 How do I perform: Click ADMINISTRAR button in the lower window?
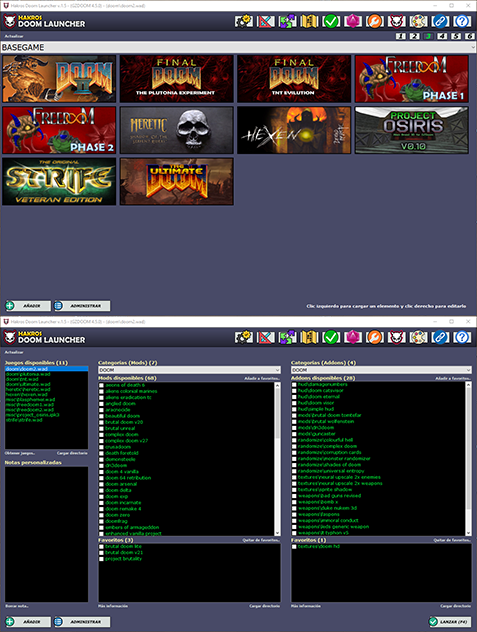click(x=82, y=622)
